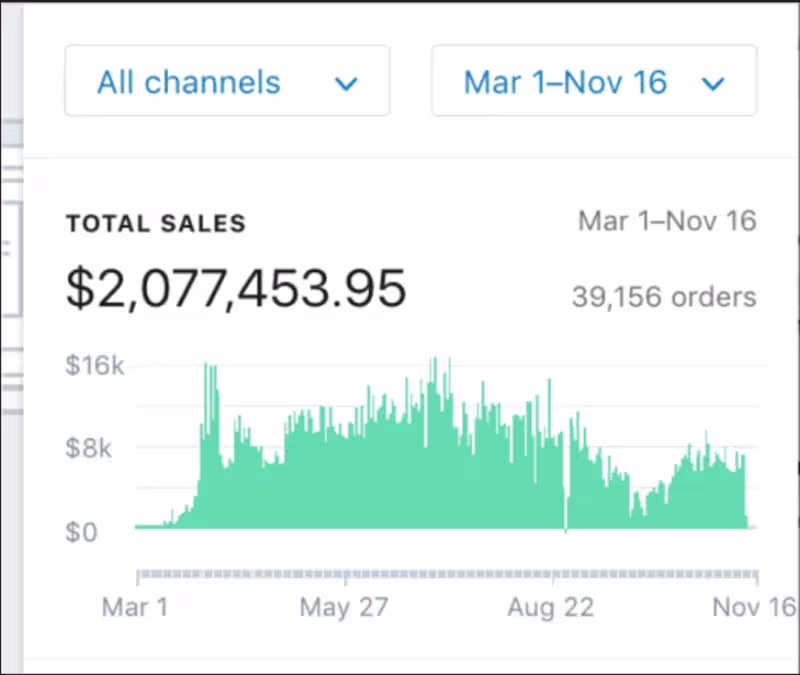This screenshot has height=675, width=800.
Task: Select the $2,077,453.95 total sales figure
Action: (236, 289)
